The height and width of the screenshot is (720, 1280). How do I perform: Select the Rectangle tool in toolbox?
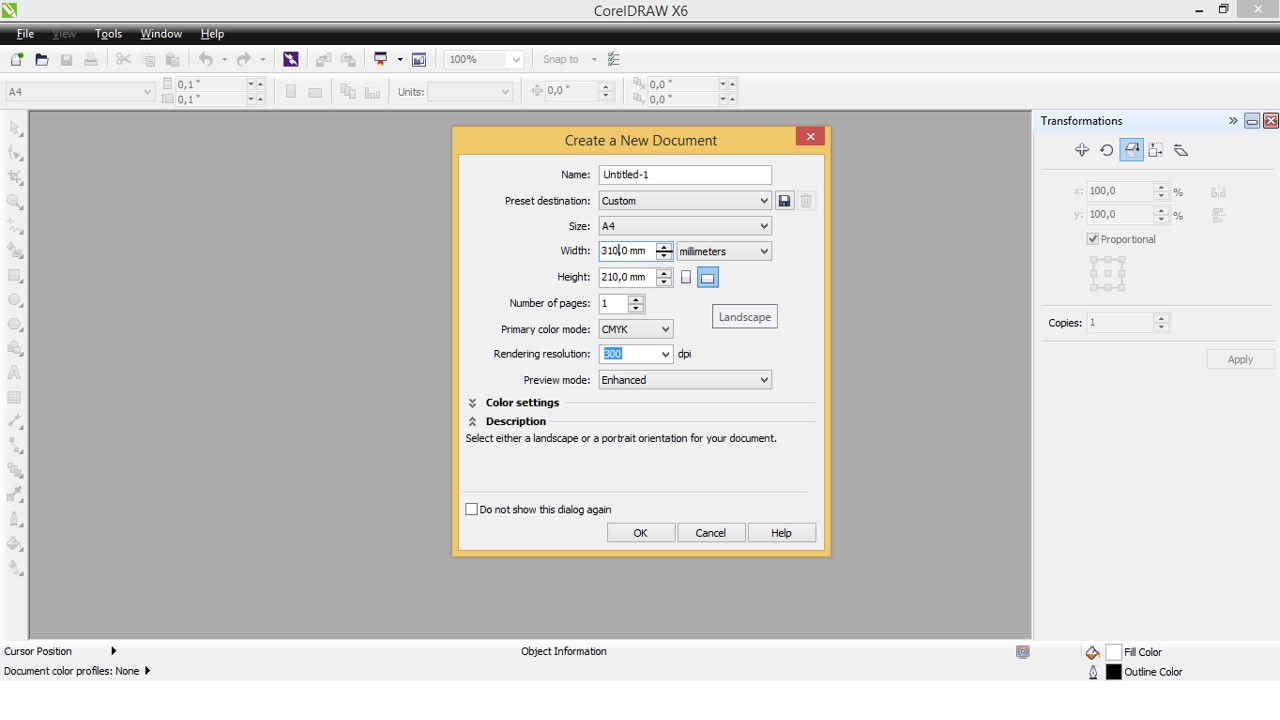[15, 275]
